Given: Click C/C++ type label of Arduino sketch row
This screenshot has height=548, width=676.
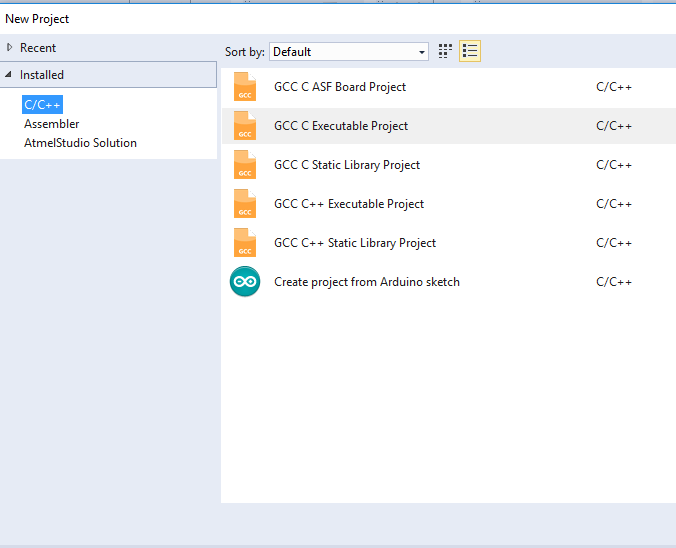Looking at the screenshot, I should [614, 282].
